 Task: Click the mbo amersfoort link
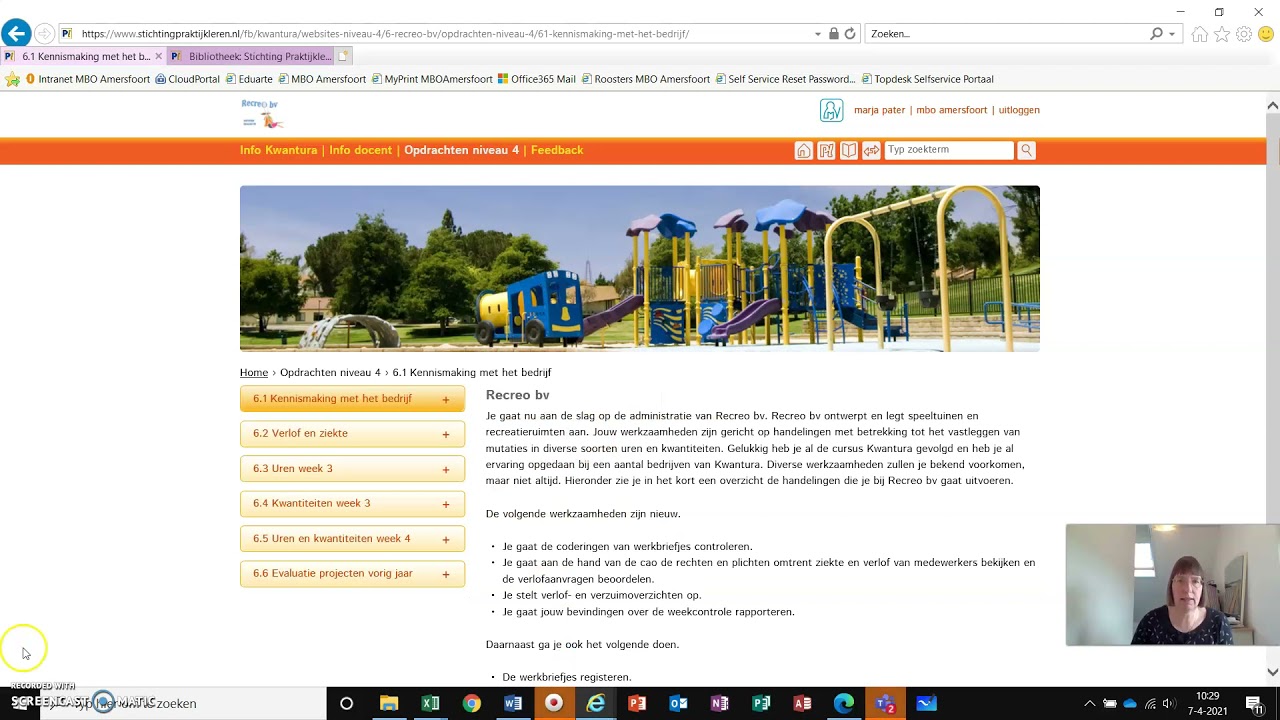click(951, 110)
